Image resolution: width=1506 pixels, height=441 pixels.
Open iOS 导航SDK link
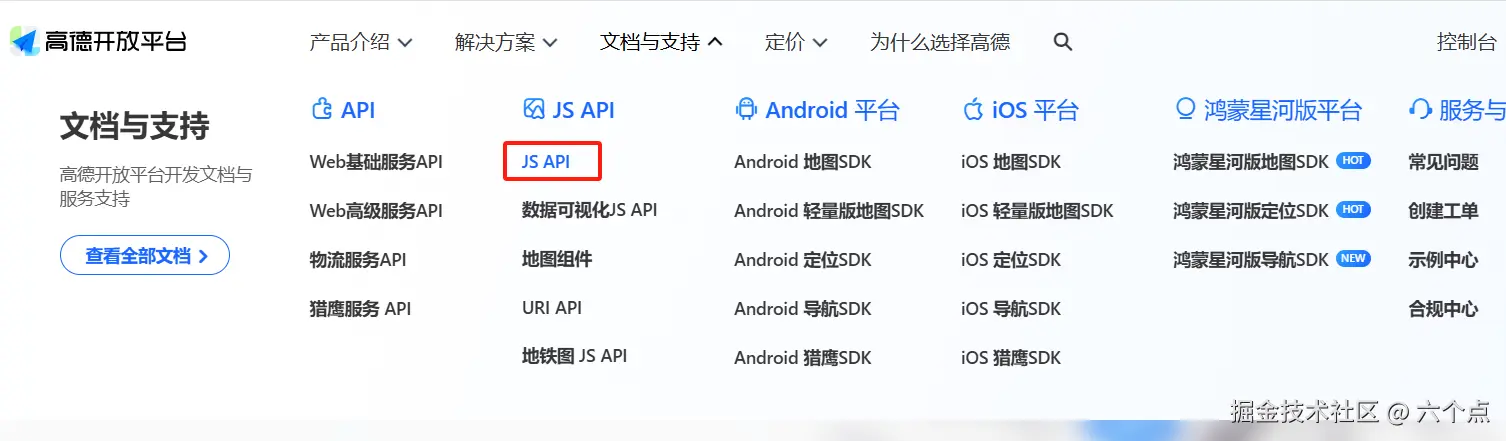[x=1011, y=309]
